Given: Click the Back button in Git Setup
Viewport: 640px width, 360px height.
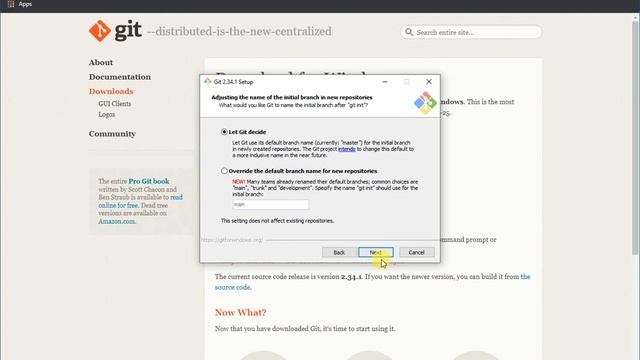Looking at the screenshot, I should (339, 252).
